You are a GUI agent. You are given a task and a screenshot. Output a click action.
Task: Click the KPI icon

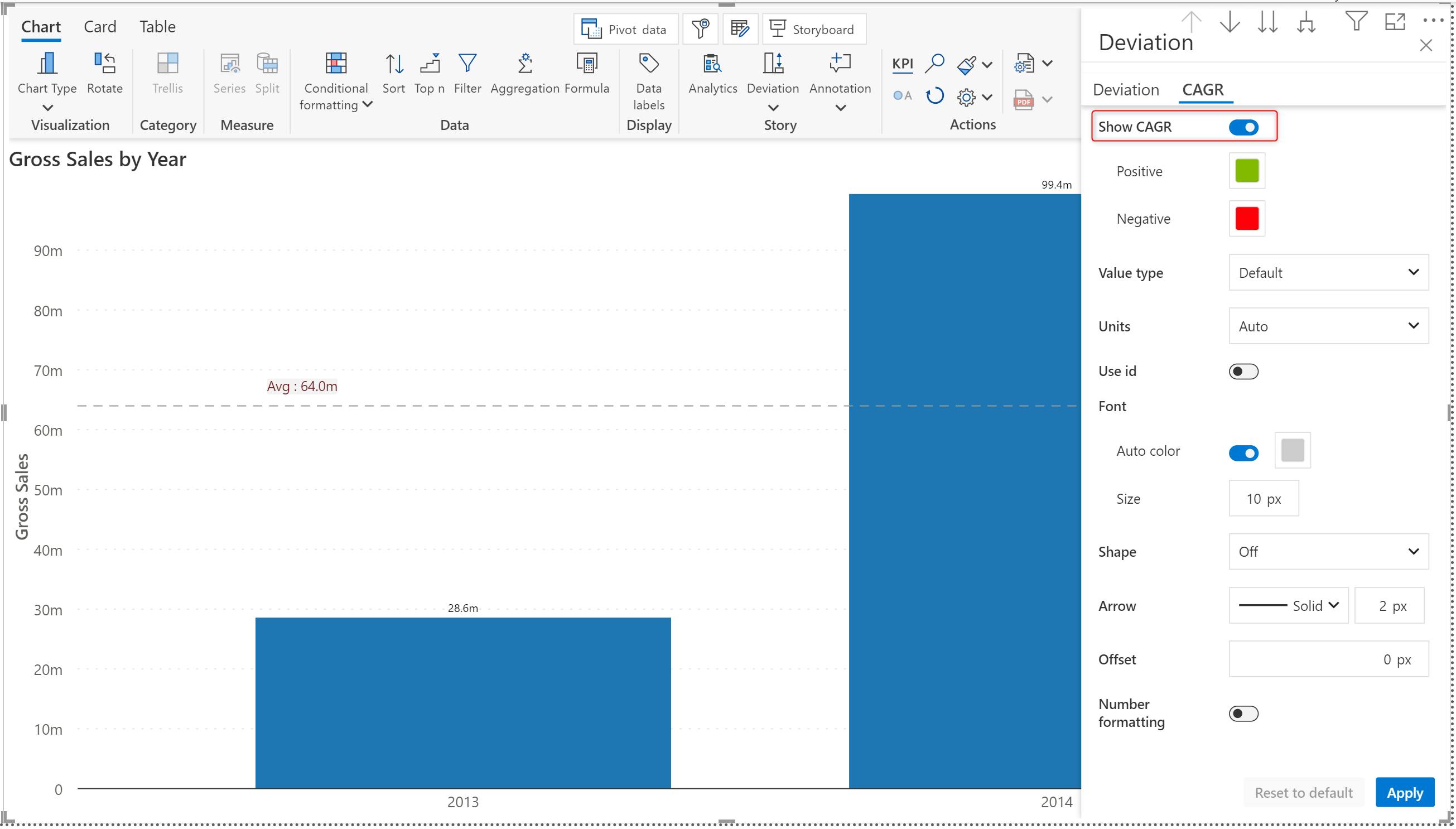(x=902, y=64)
